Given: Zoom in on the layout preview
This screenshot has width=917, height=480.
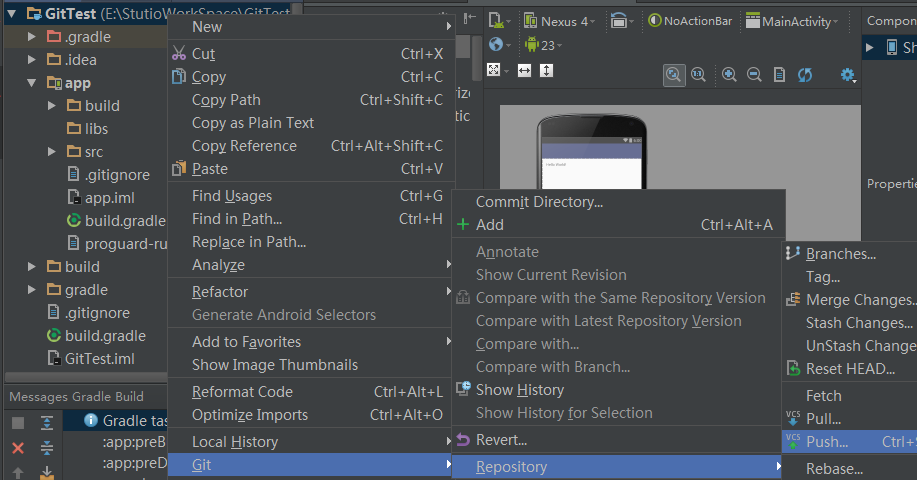Looking at the screenshot, I should click(x=730, y=74).
